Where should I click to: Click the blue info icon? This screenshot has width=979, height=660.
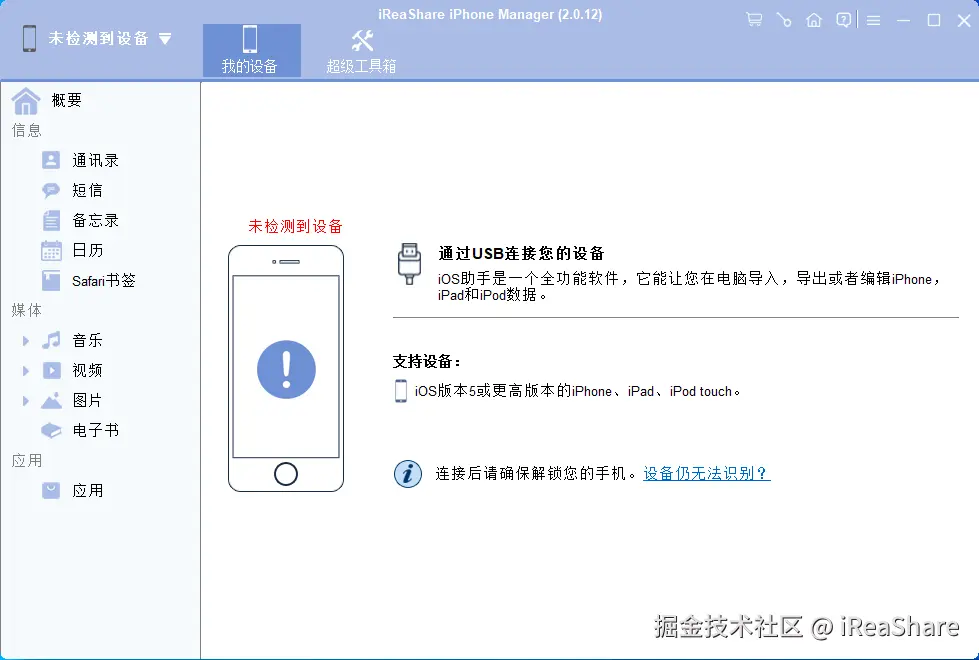(408, 473)
